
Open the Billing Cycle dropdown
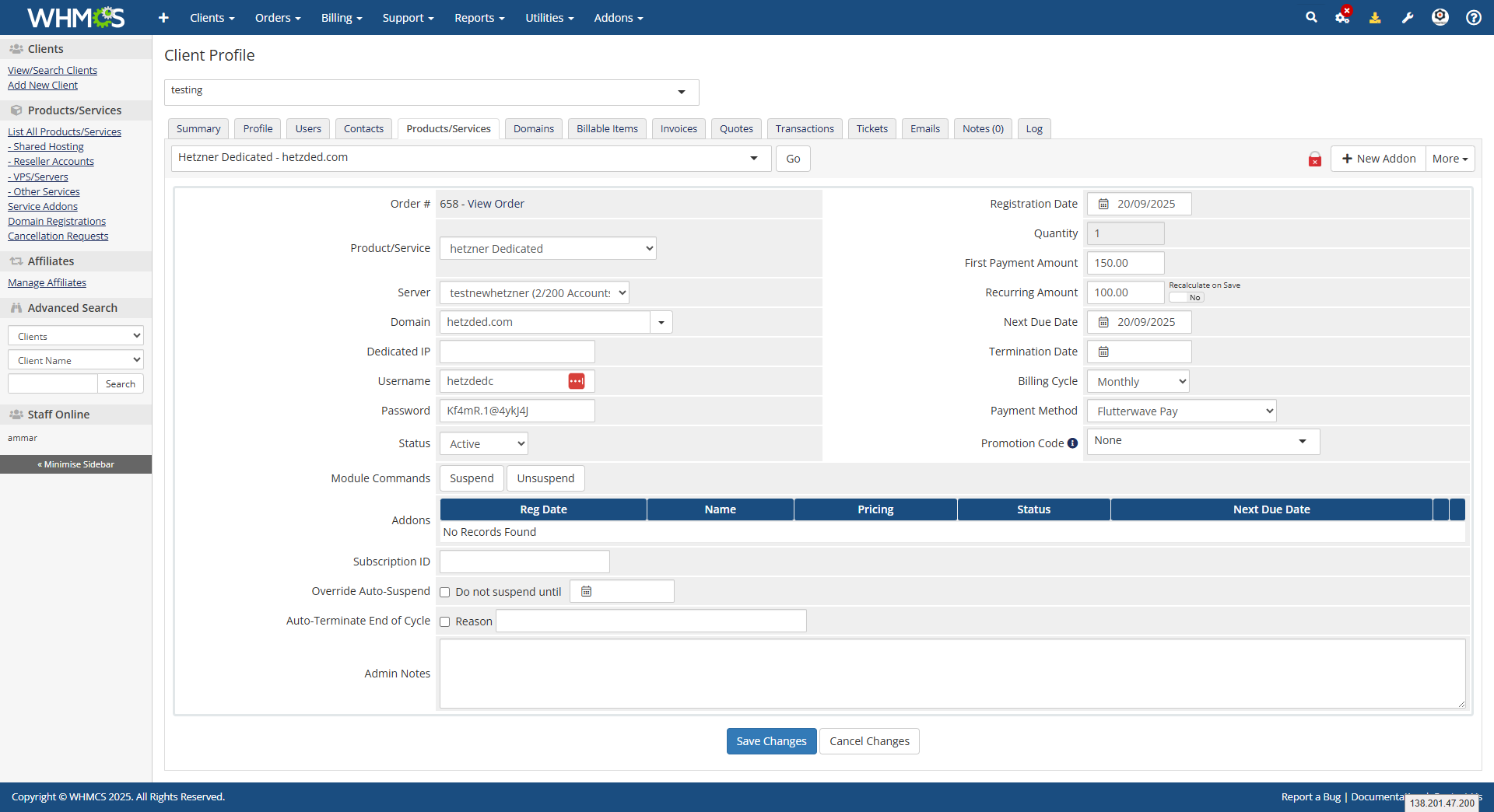(1138, 381)
